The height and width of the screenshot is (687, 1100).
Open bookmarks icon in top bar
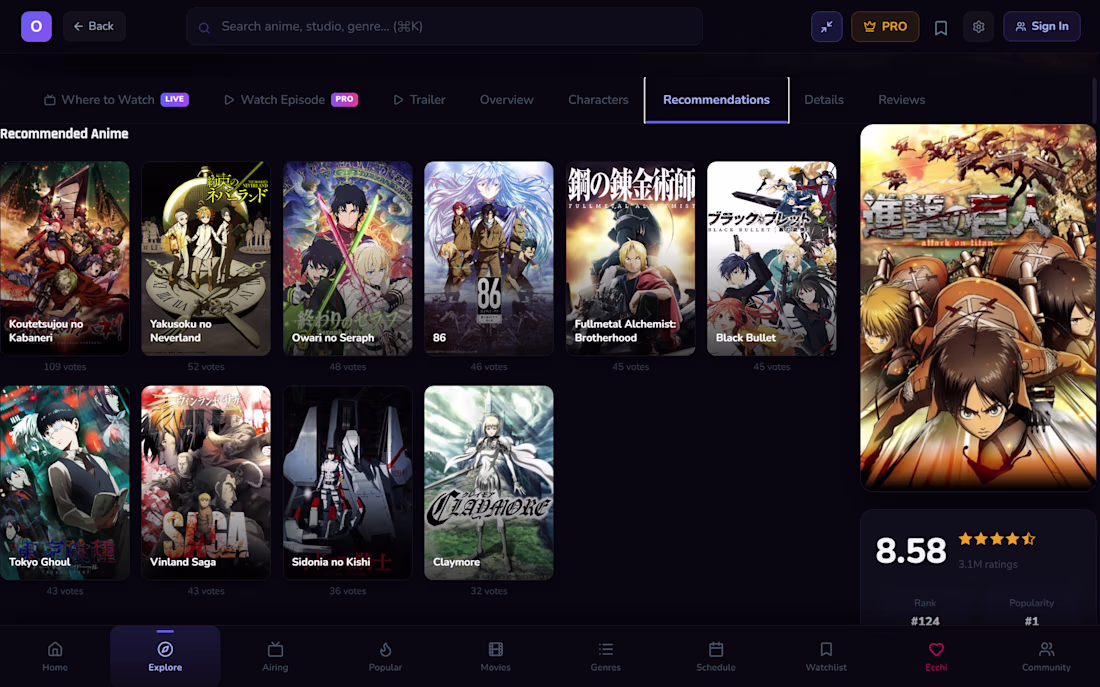coord(941,27)
